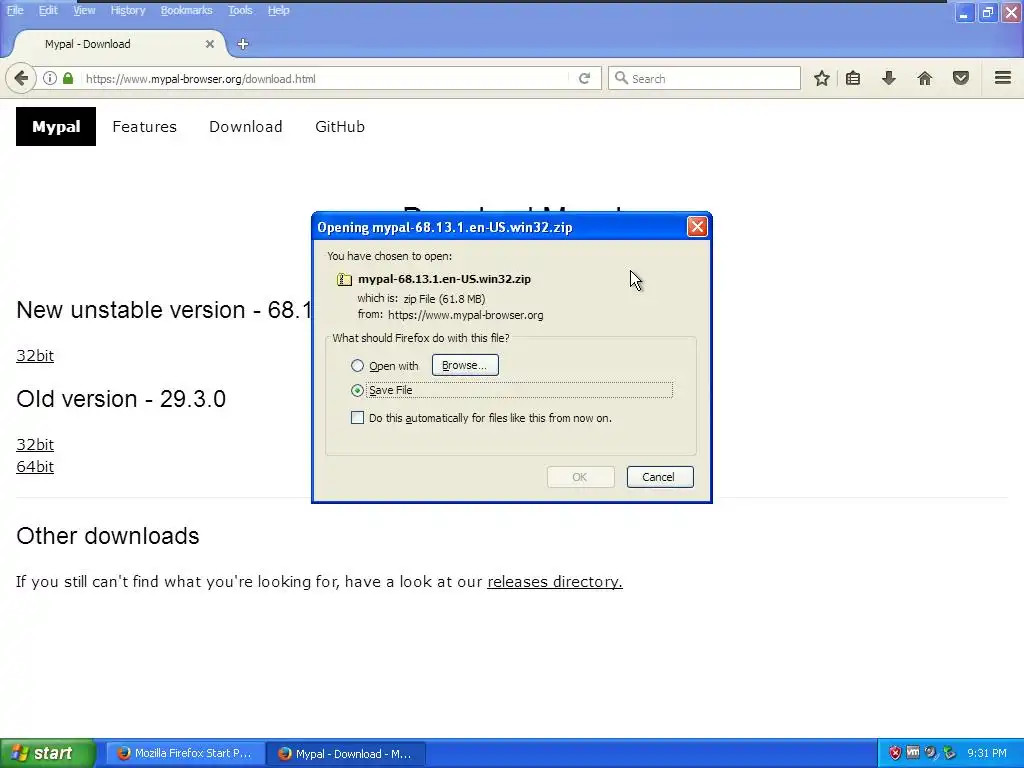The width and height of the screenshot is (1024, 768).
Task: View connection security via green padlock icon
Action: pos(68,78)
